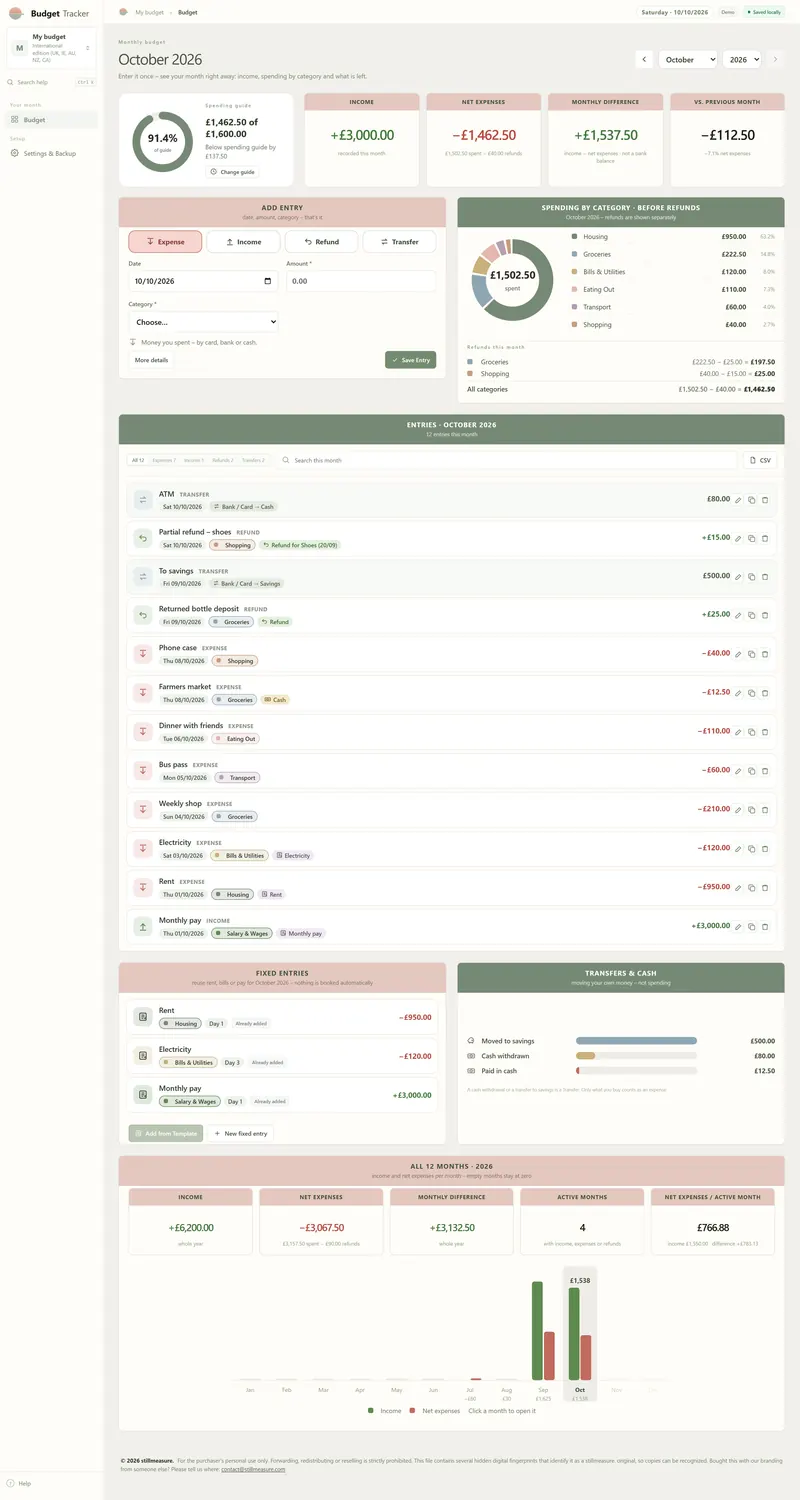This screenshot has width=800, height=1500.
Task: Duplicate the Electricity expense entry
Action: (x=751, y=849)
